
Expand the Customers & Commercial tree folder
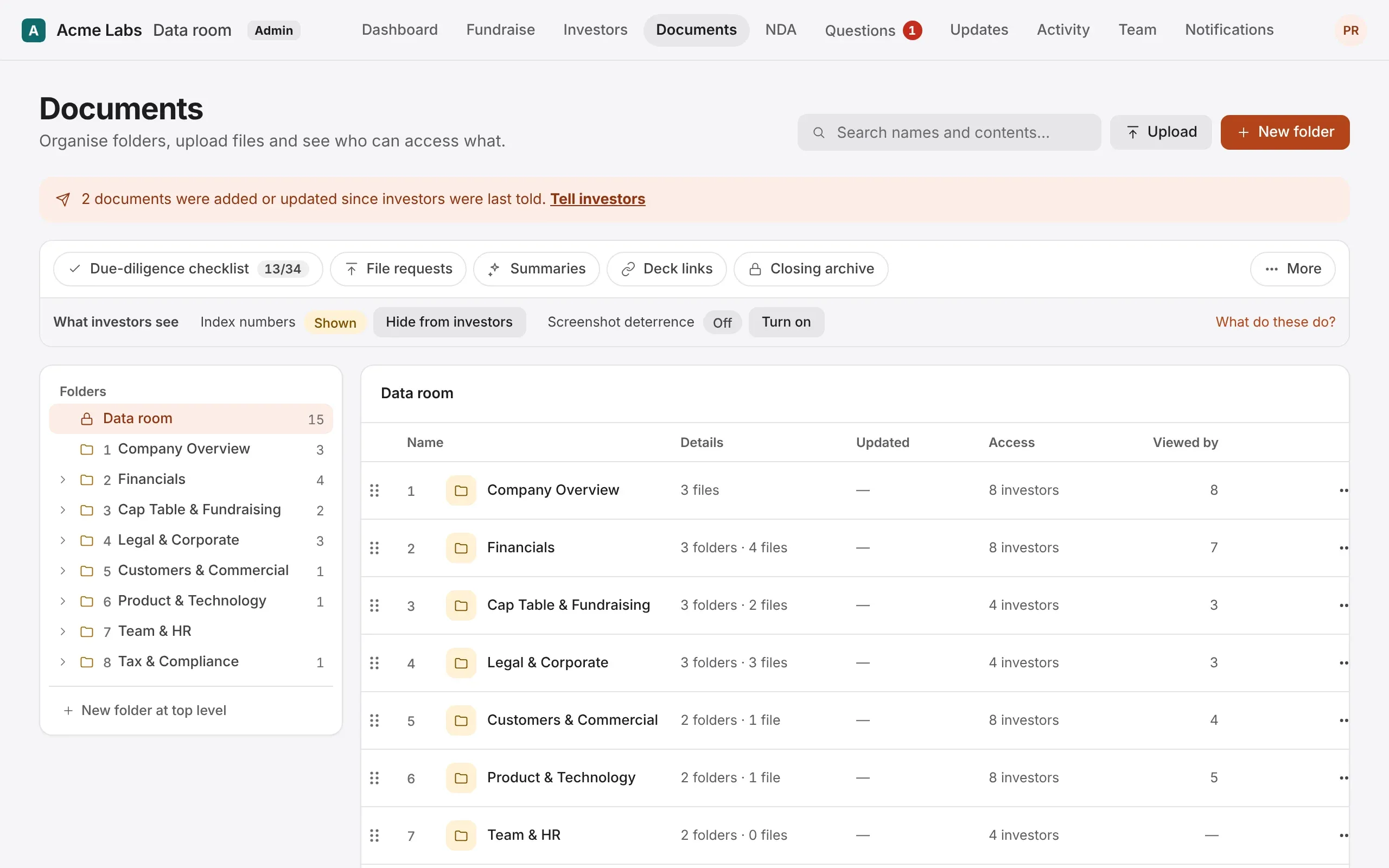[x=62, y=571]
